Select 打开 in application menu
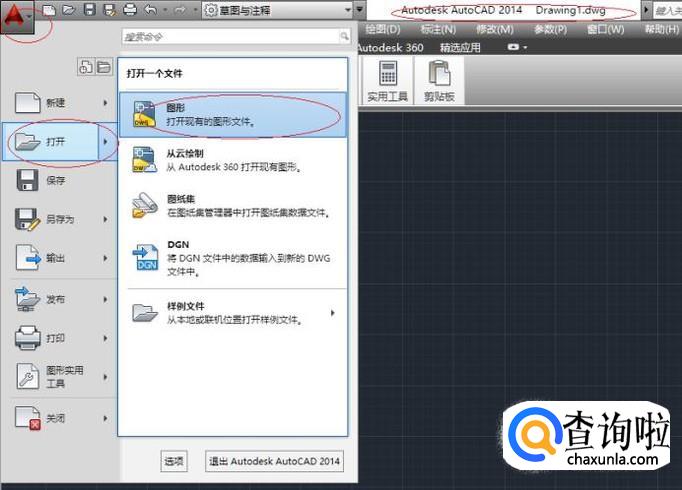The width and height of the screenshot is (682, 490). tap(51, 142)
